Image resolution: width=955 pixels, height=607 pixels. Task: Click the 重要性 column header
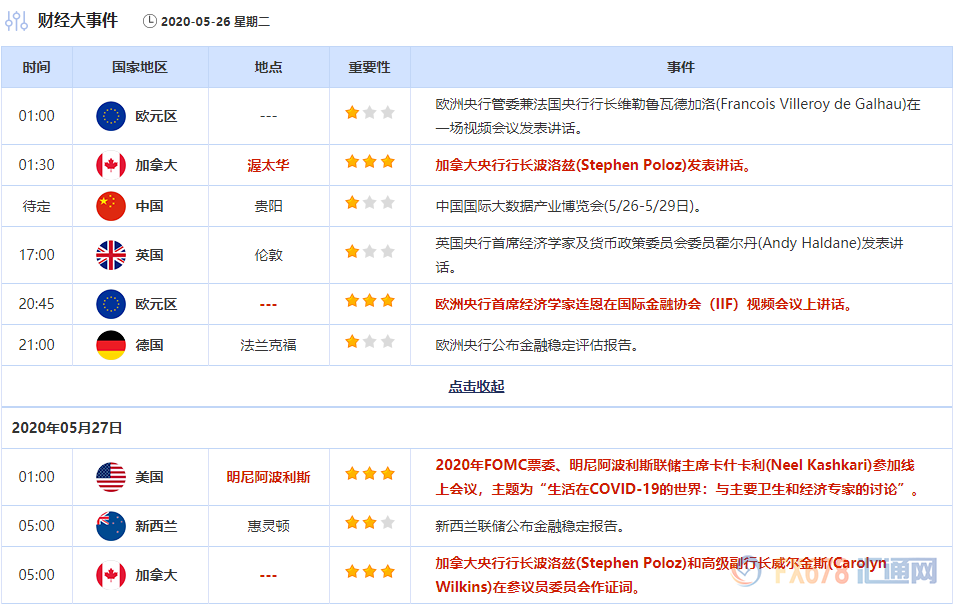coord(370,67)
